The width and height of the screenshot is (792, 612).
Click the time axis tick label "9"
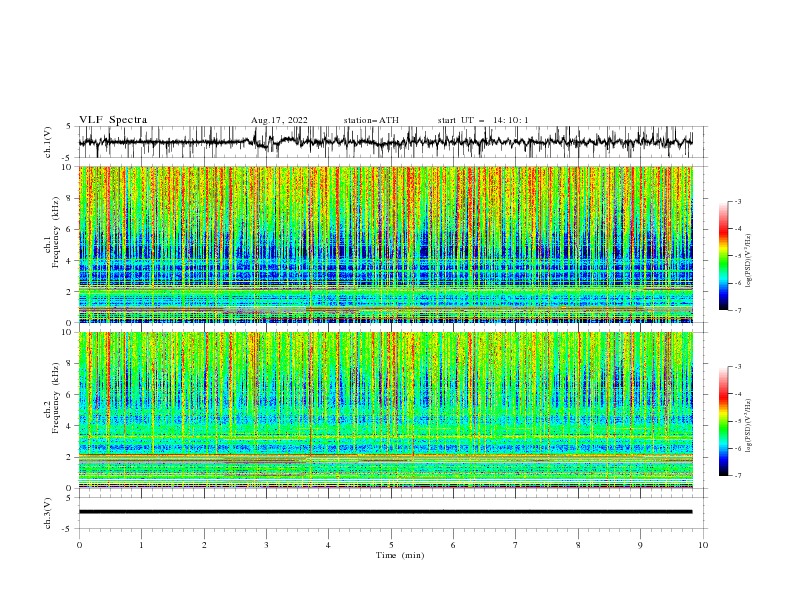click(x=640, y=545)
